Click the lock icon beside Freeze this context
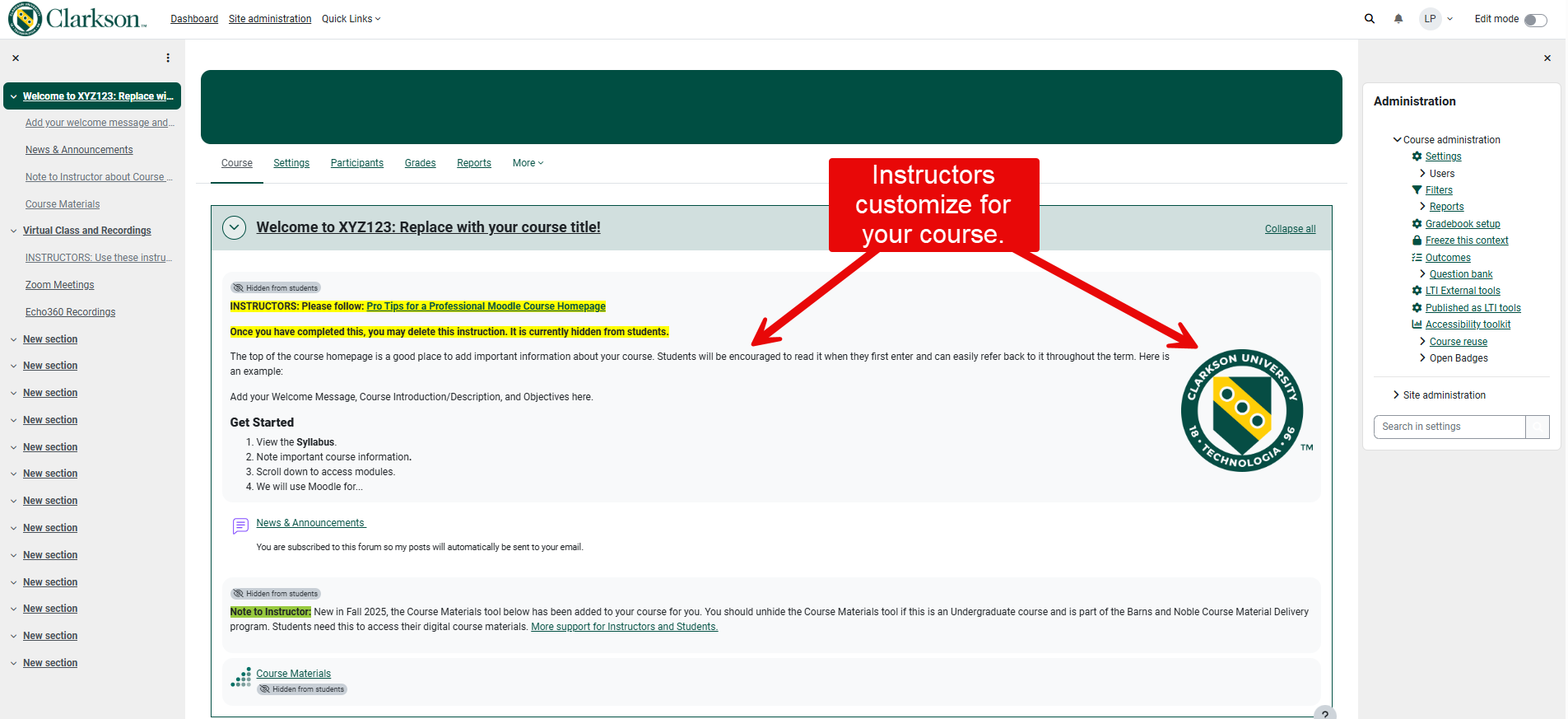 click(x=1417, y=240)
